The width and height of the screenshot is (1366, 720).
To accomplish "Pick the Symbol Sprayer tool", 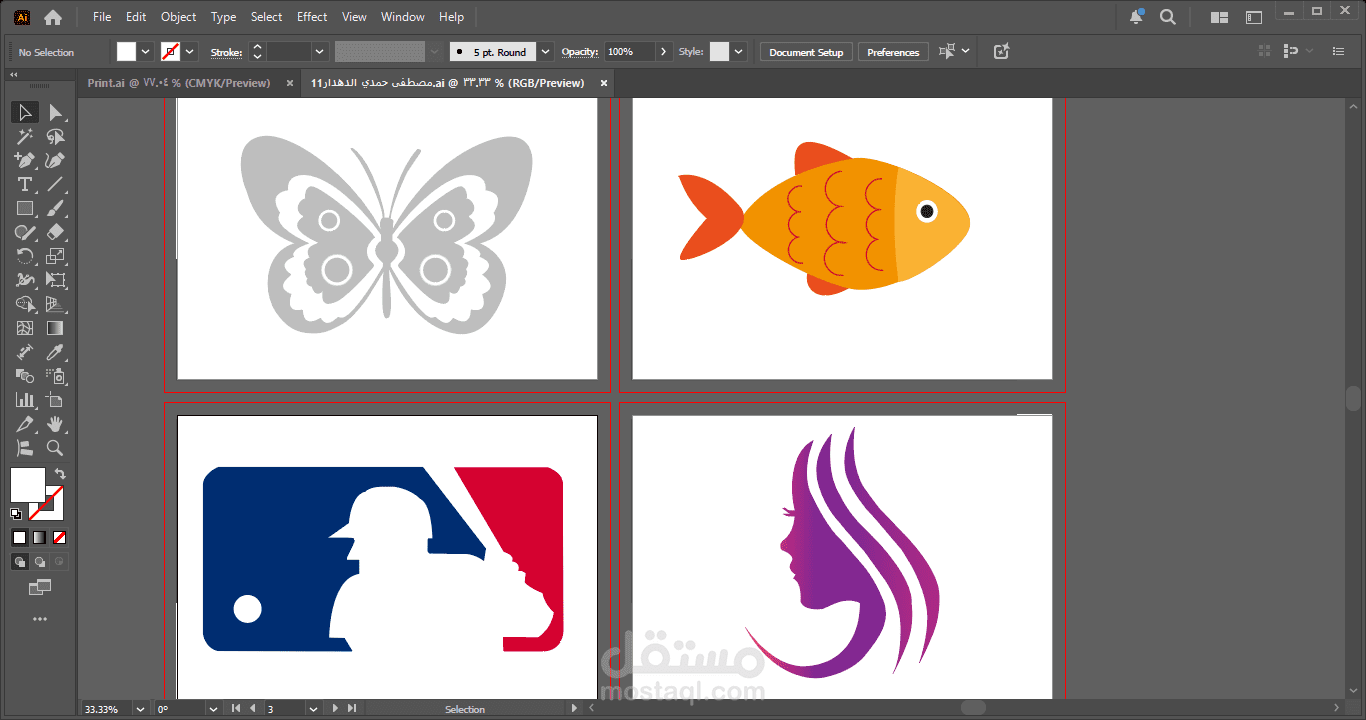I will point(56,376).
